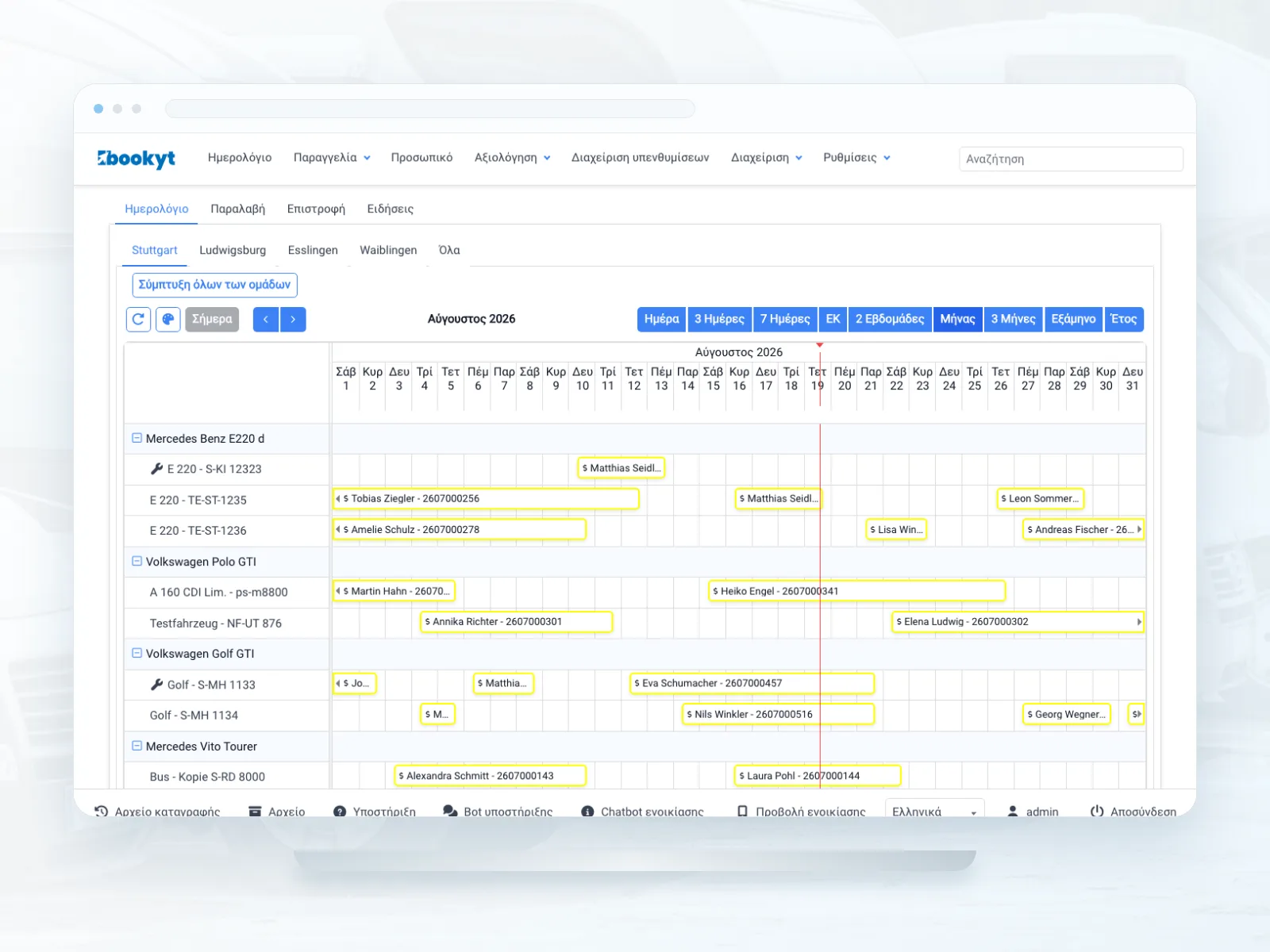
Task: Switch to the 7 Ημέρες view
Action: (x=785, y=319)
